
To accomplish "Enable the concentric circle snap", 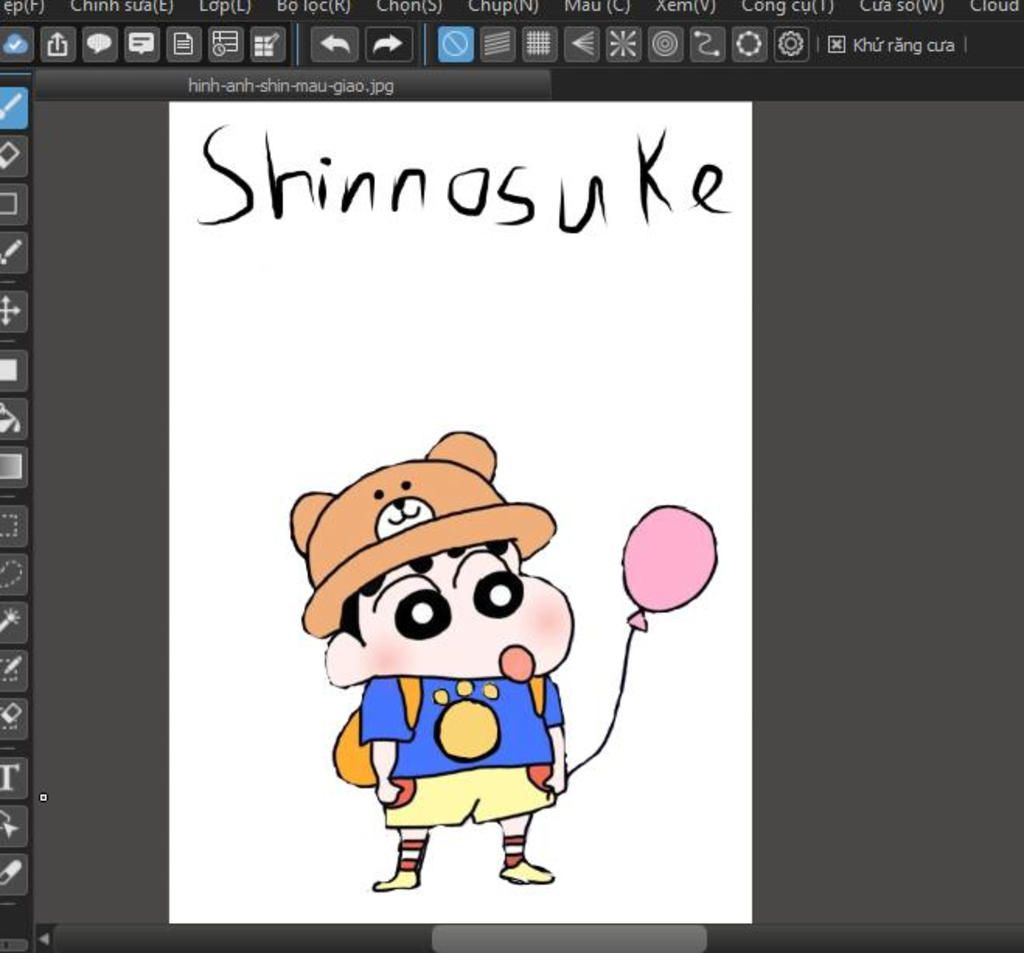I will click(x=665, y=44).
